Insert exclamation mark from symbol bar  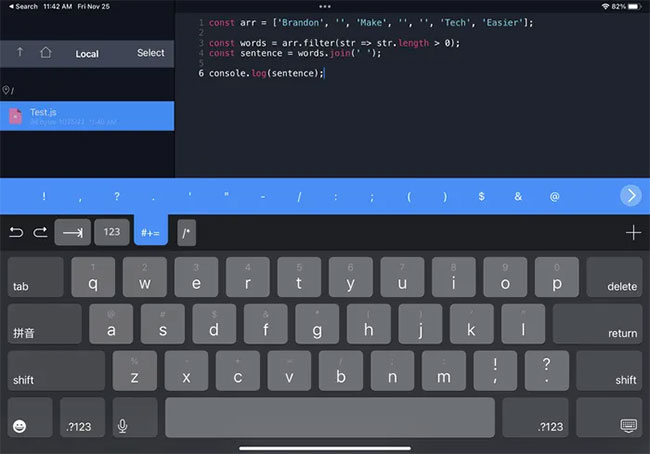[x=44, y=197]
